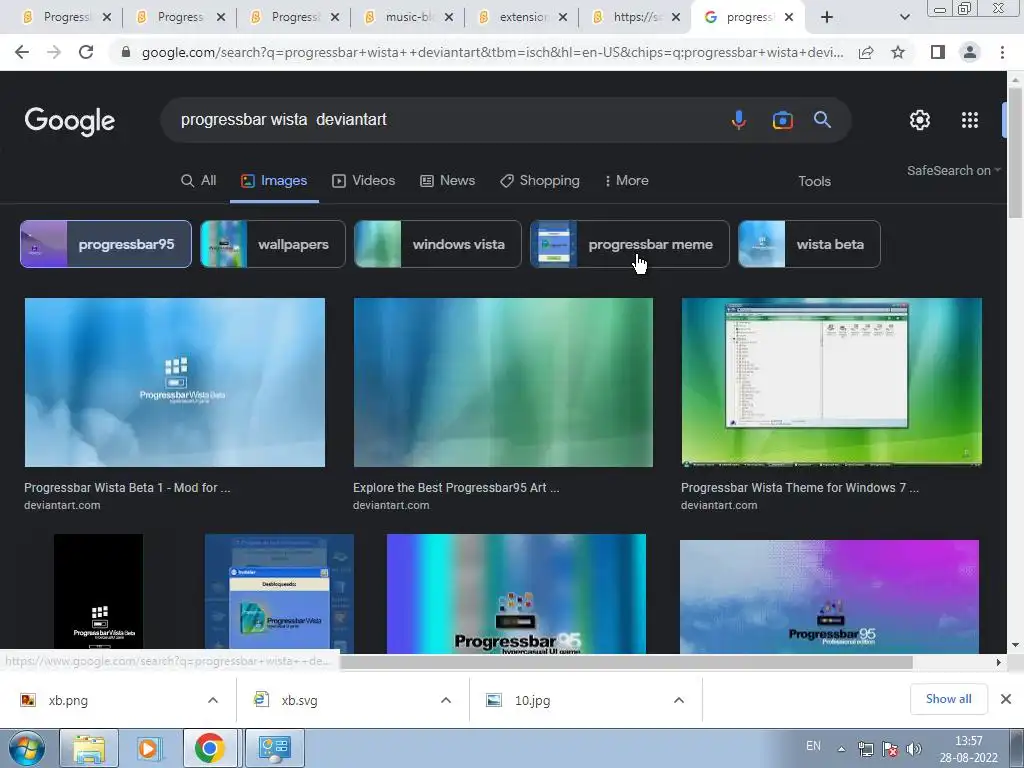Open the downloaded xb.svg file
This screenshot has width=1024, height=768.
tap(300, 700)
